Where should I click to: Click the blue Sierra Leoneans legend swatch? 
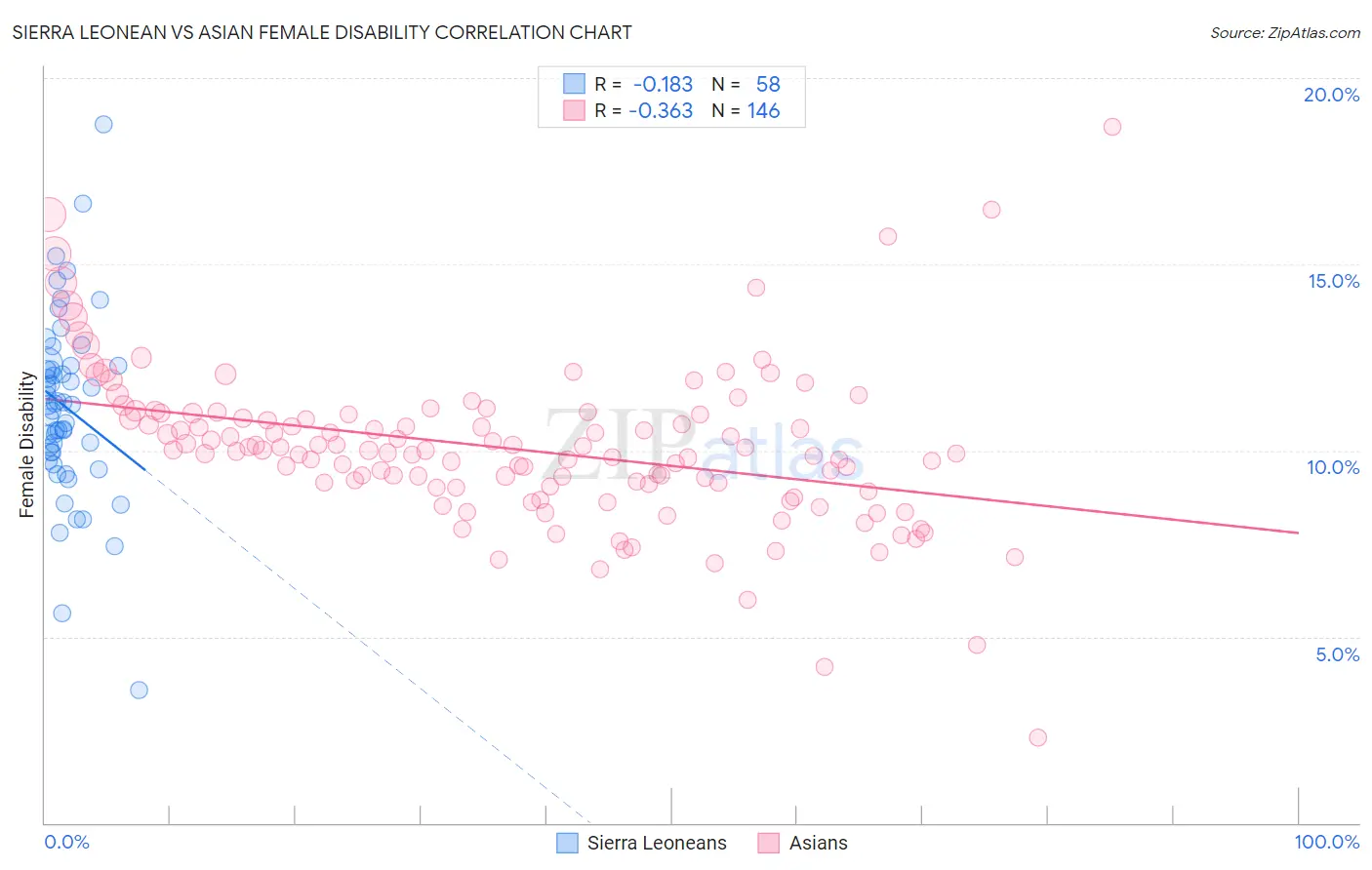[x=567, y=843]
